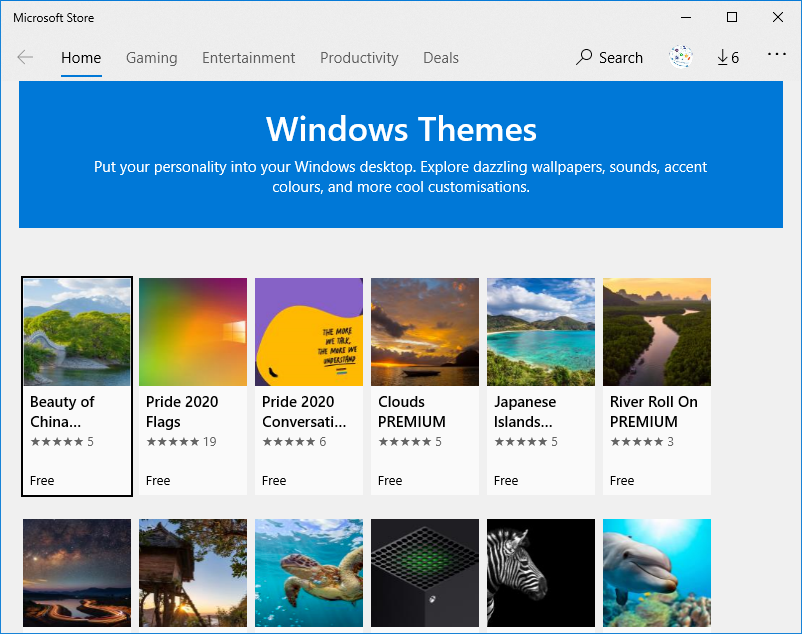
Task: Select the sea turtle theme thumbnail
Action: coord(309,573)
